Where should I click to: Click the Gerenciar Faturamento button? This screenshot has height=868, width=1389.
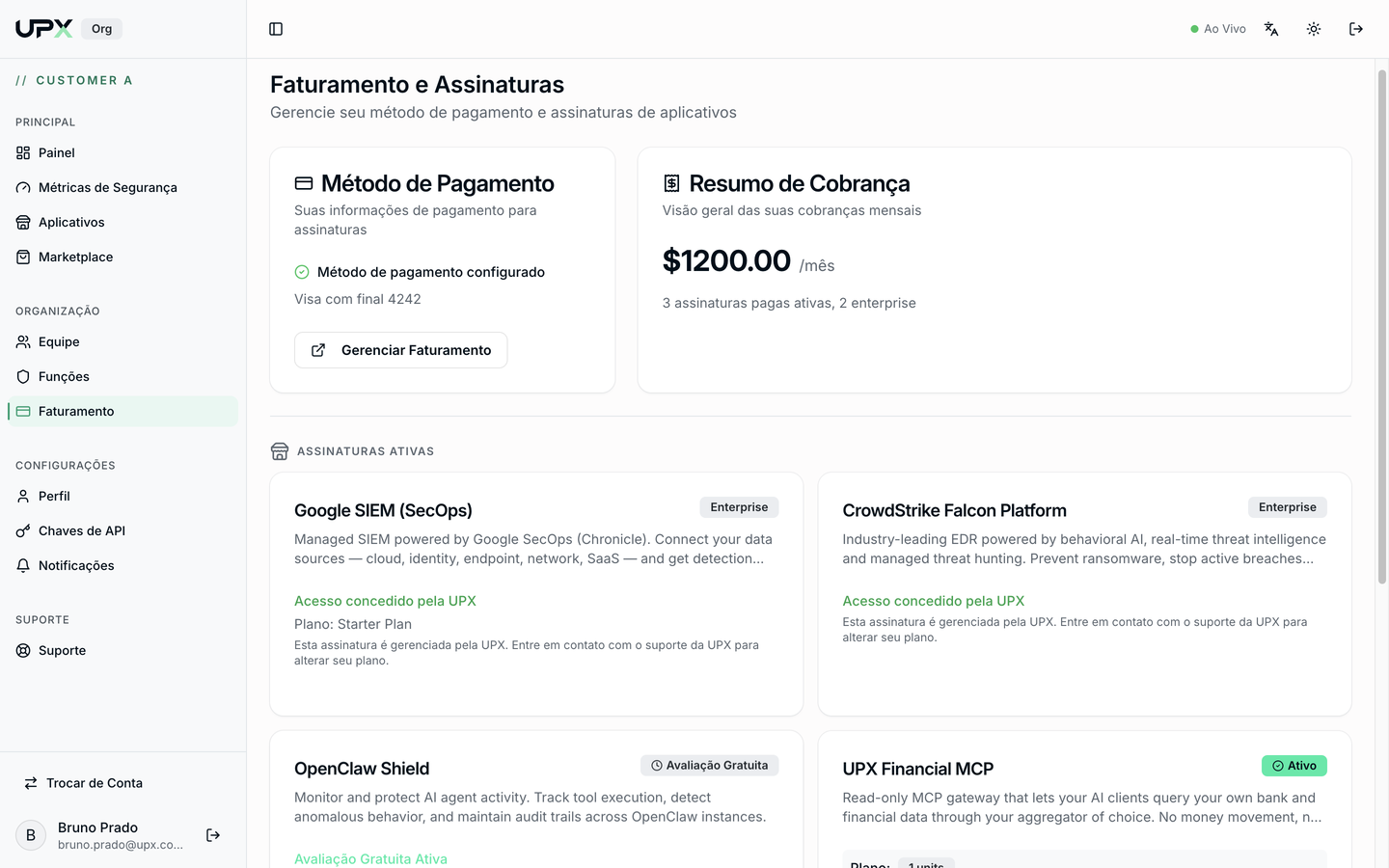point(401,350)
